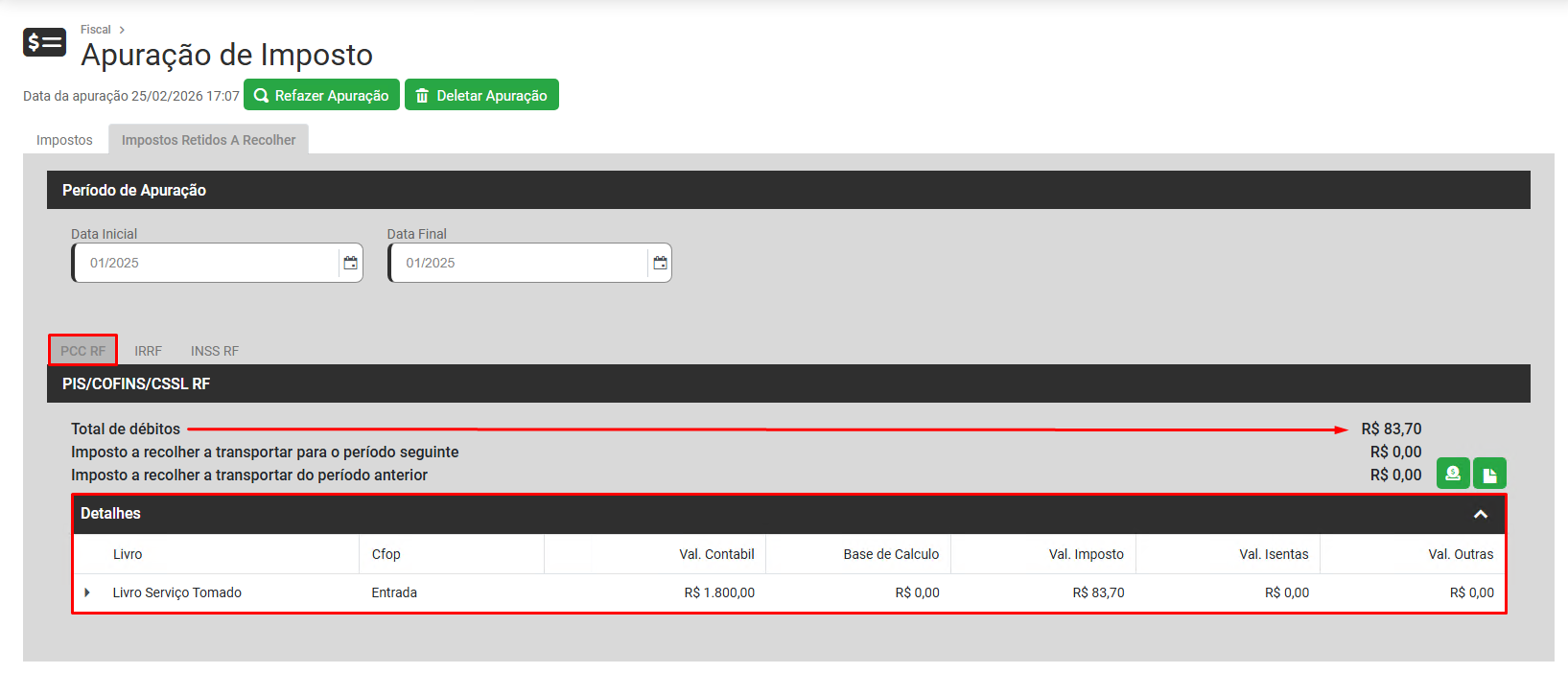The height and width of the screenshot is (673, 1568).
Task: Open the Data Final calendar picker
Action: [x=660, y=263]
